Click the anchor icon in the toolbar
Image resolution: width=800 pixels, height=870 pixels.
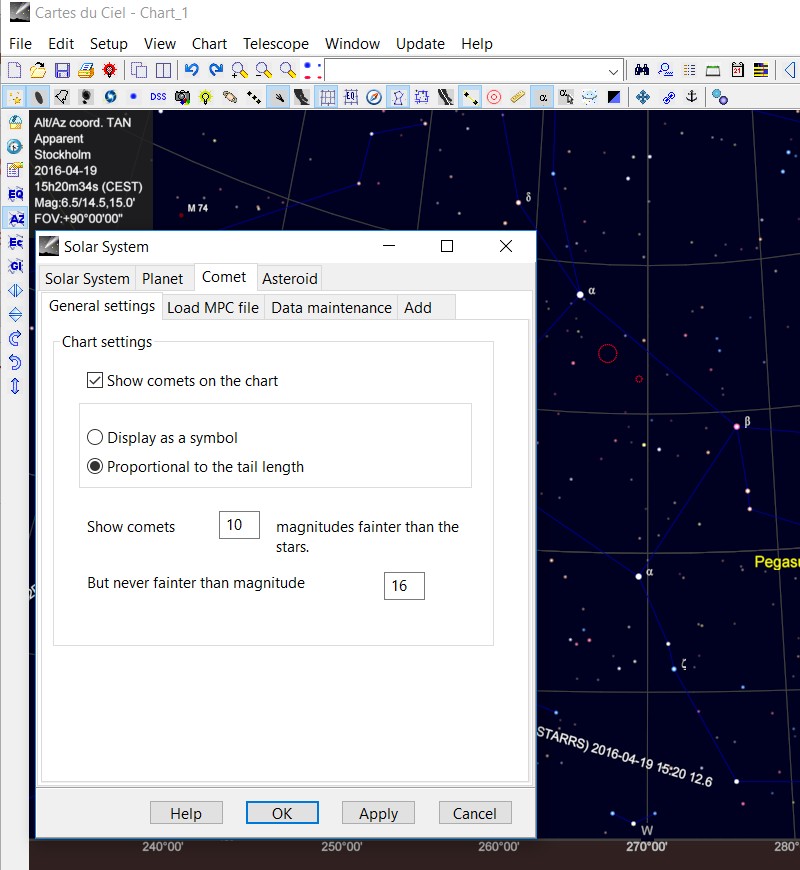pos(692,97)
